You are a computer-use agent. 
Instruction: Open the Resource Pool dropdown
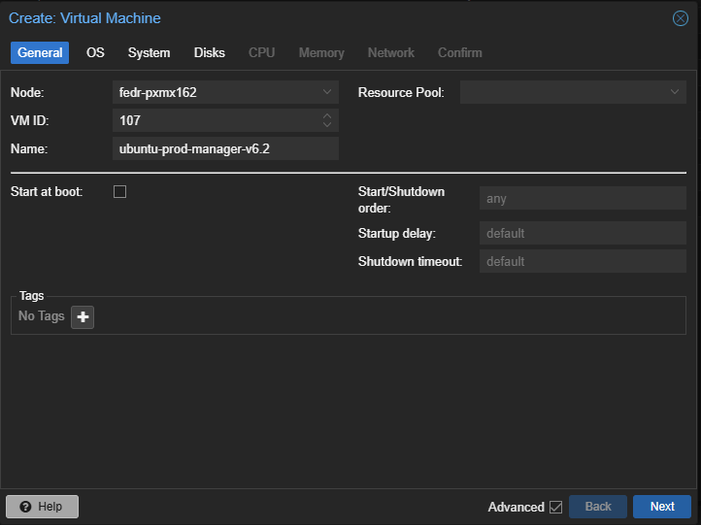674,92
